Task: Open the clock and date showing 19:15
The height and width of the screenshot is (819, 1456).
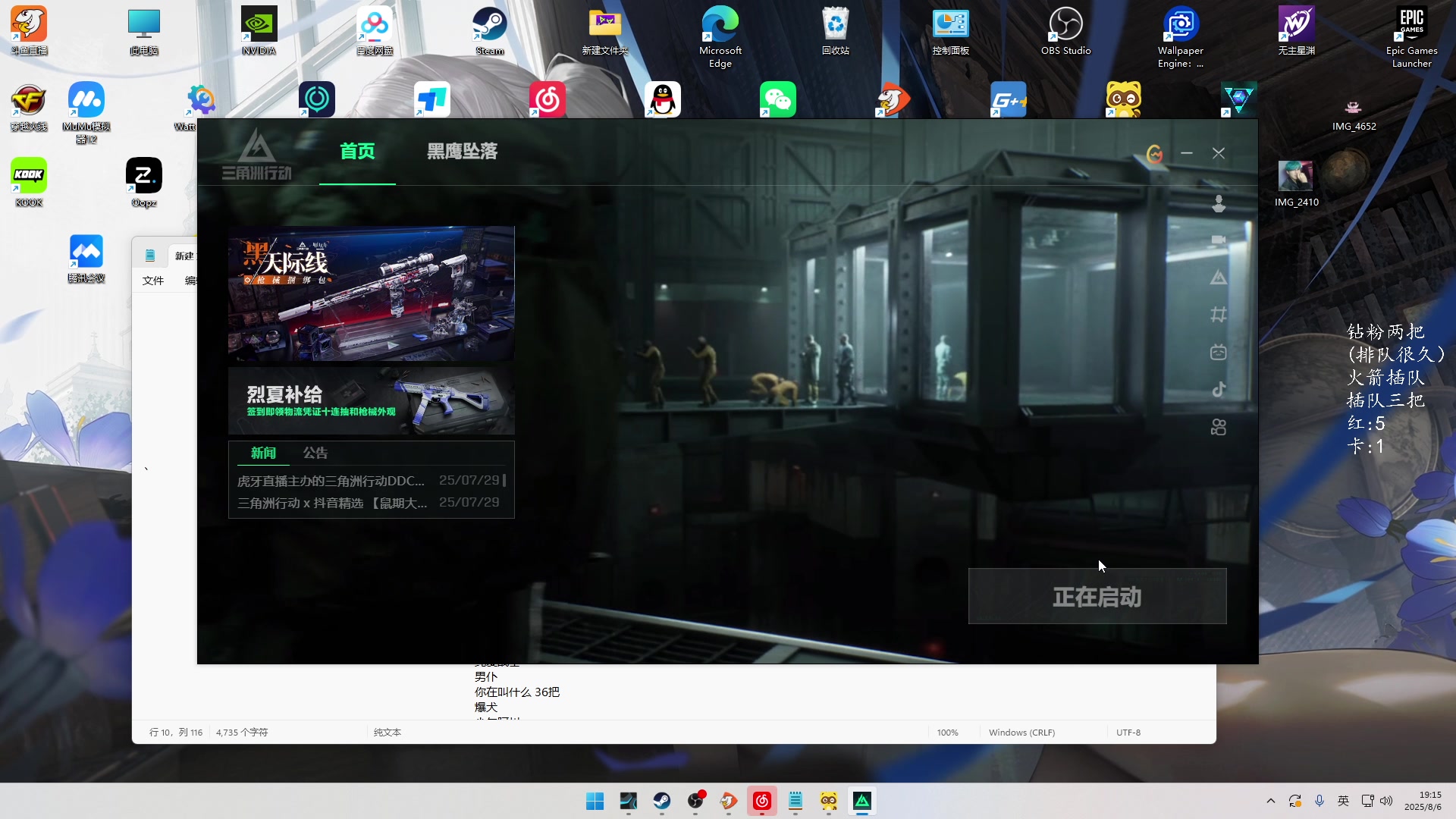Action: coord(1423,801)
